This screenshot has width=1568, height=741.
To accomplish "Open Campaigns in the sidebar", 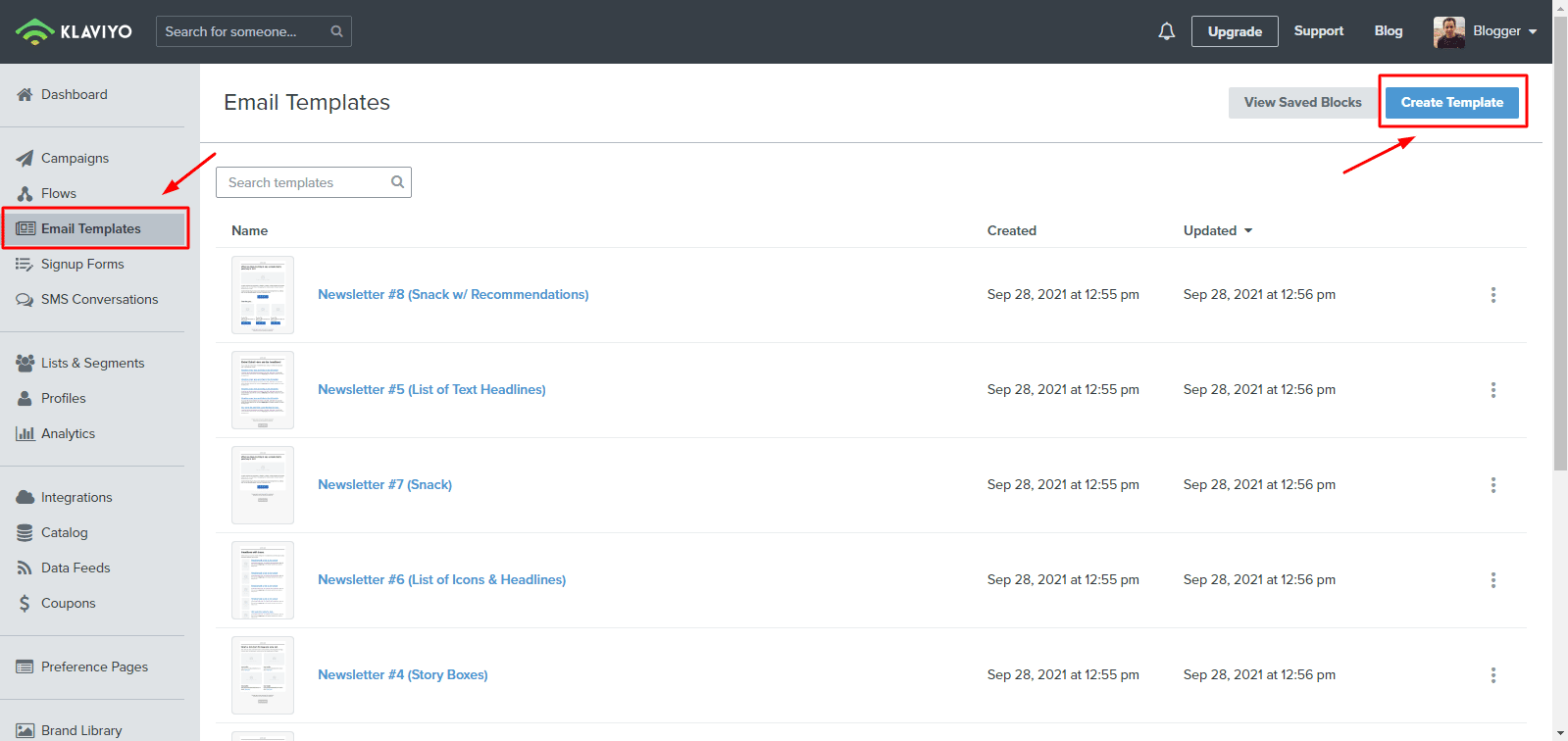I will tap(75, 158).
